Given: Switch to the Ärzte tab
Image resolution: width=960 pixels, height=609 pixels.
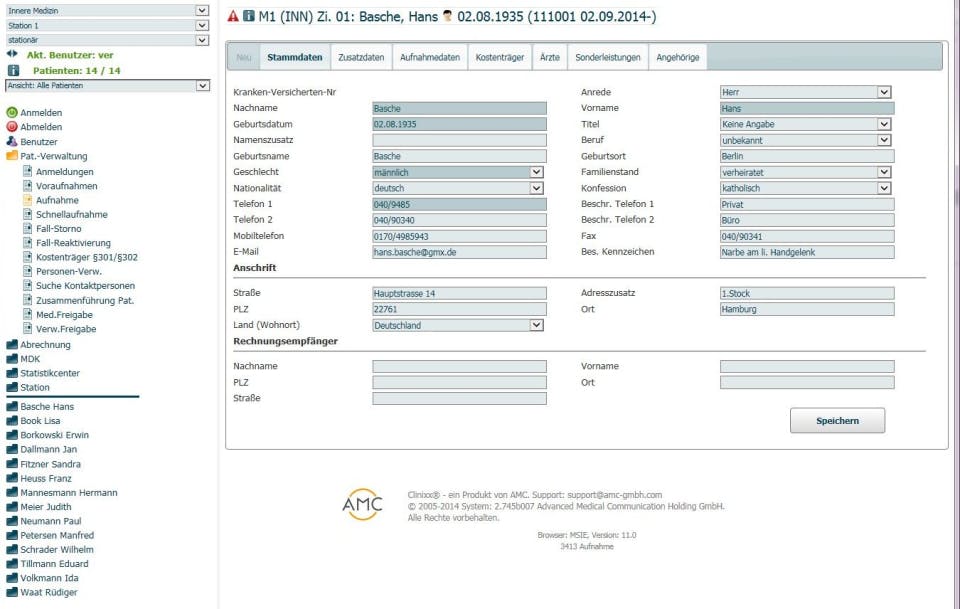Looking at the screenshot, I should point(550,57).
